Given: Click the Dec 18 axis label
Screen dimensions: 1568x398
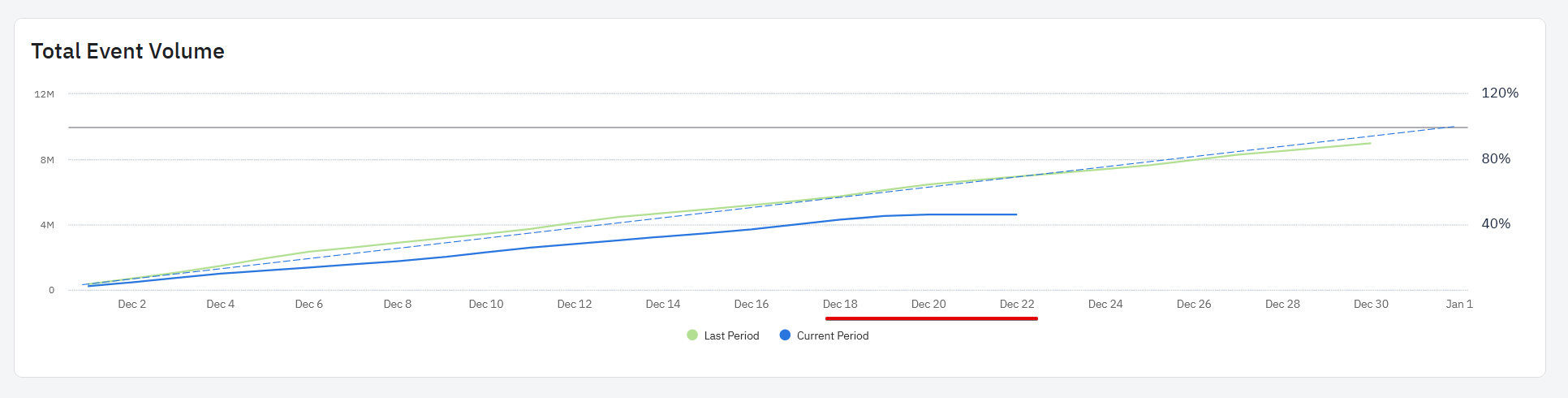Looking at the screenshot, I should (840, 304).
